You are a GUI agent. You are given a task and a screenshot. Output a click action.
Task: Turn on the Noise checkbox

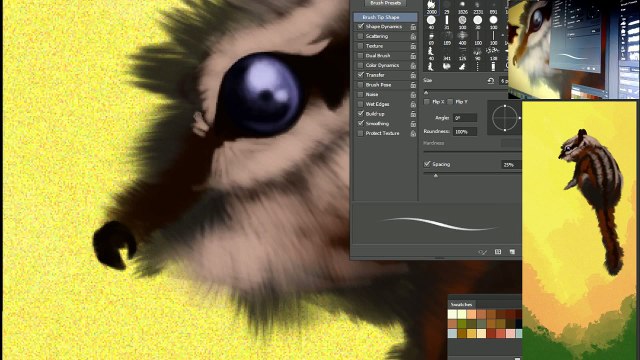point(360,94)
